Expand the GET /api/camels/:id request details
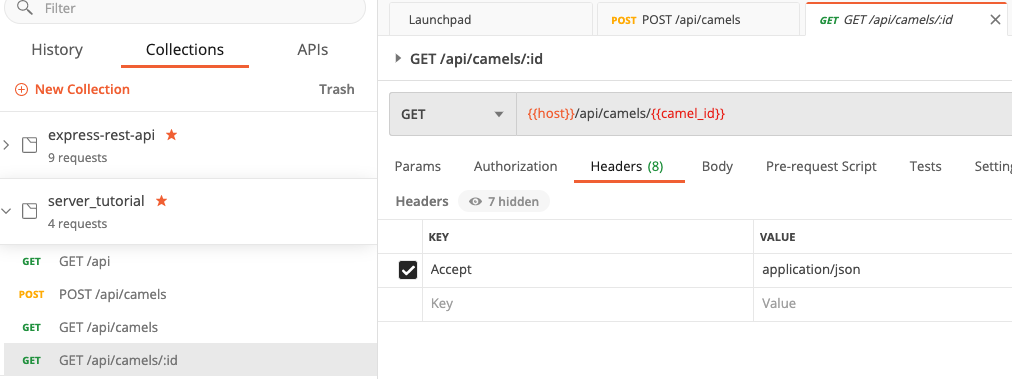Image resolution: width=1012 pixels, height=379 pixels. coord(398,59)
